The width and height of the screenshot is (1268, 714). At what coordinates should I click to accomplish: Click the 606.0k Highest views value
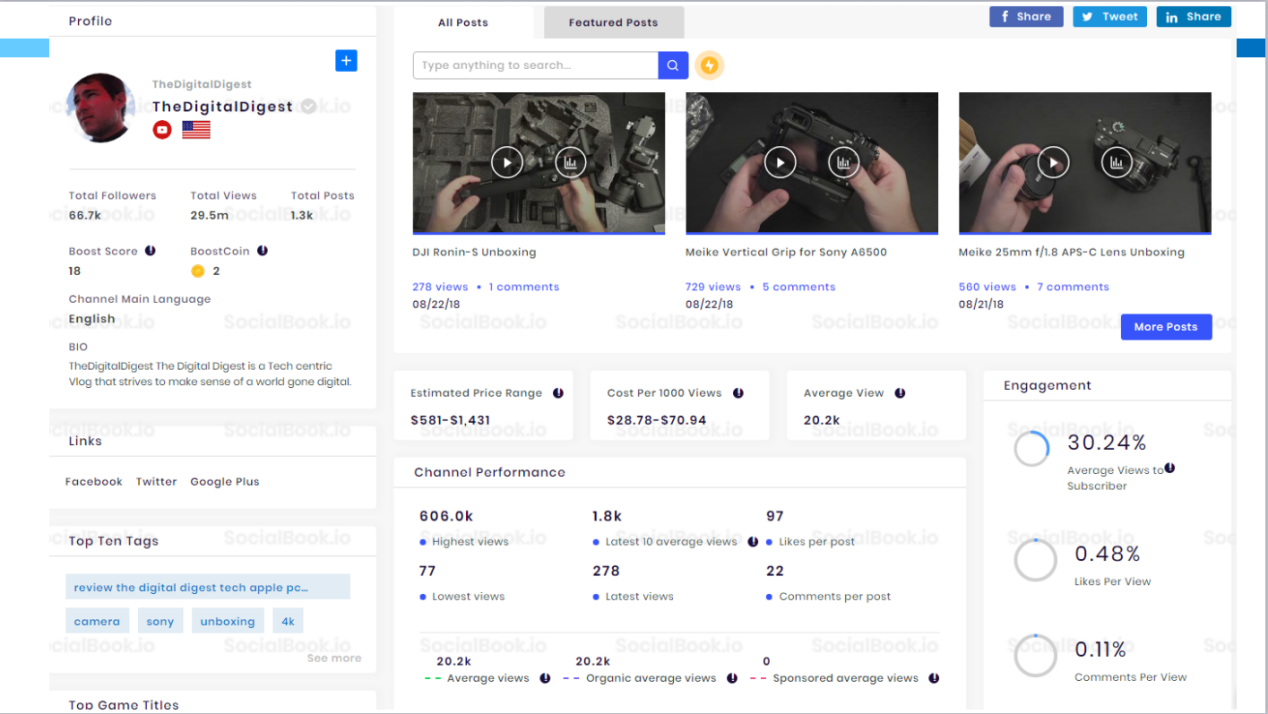[446, 516]
